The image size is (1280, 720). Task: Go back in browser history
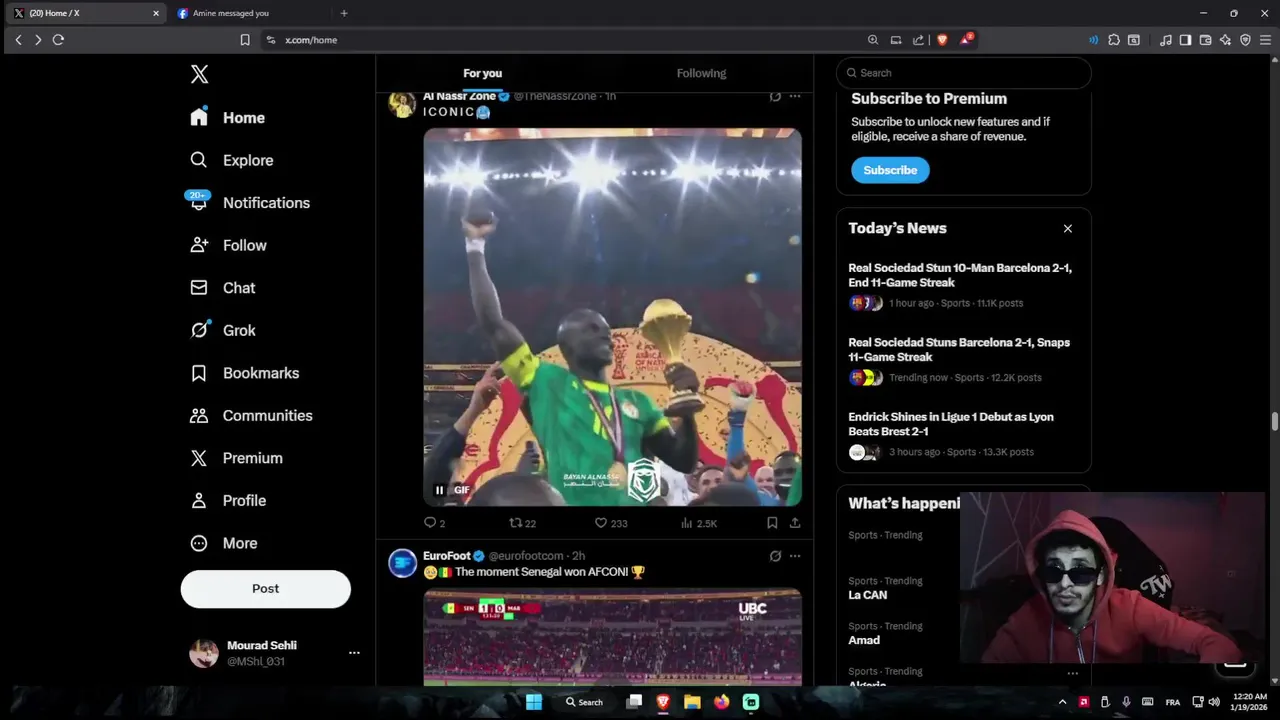coord(18,40)
